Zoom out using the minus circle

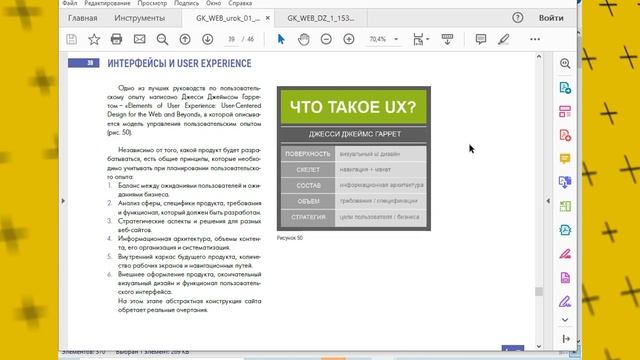pyautogui.click(x=326, y=39)
